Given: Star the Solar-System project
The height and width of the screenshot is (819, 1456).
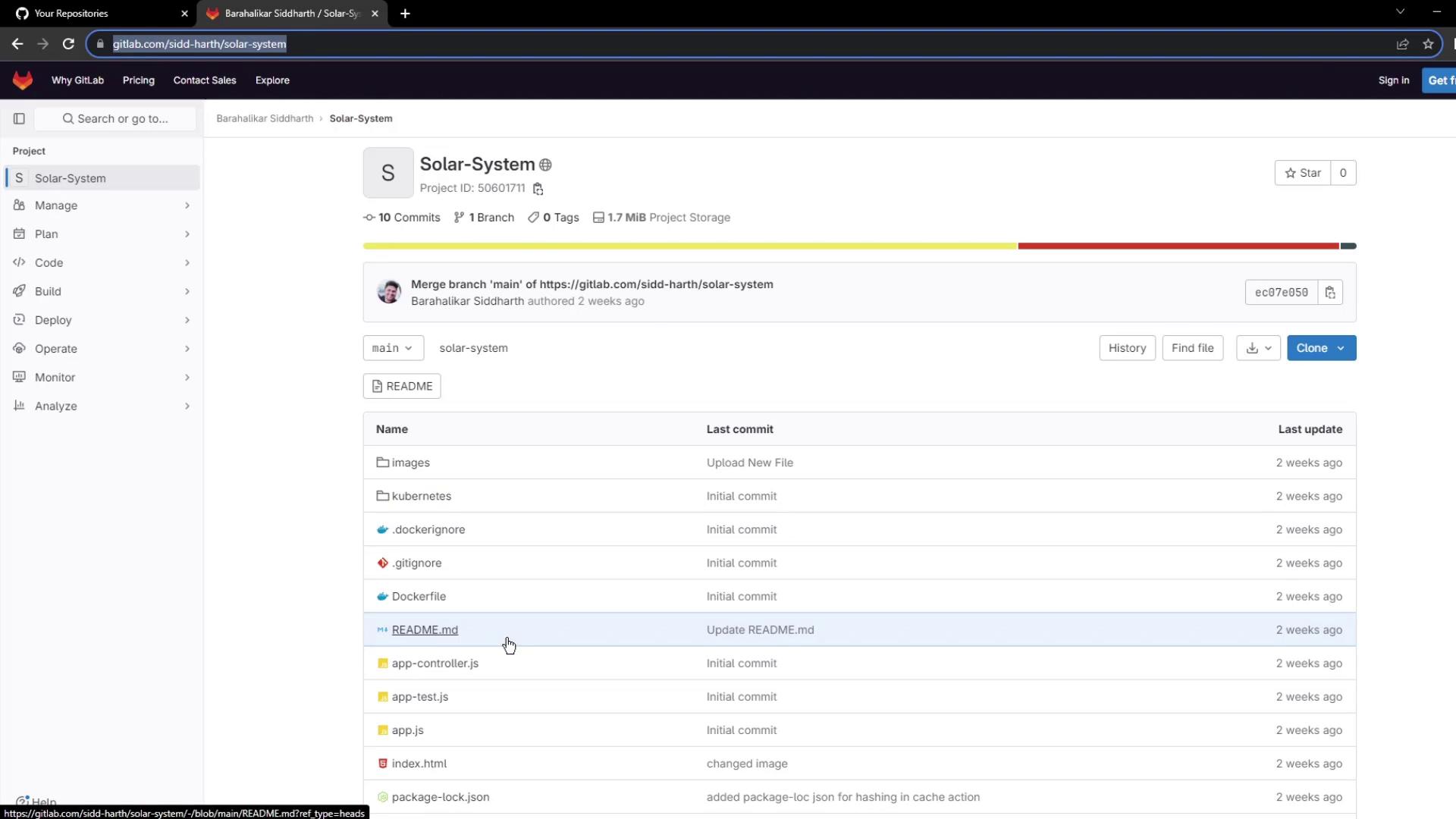Looking at the screenshot, I should 1303,173.
